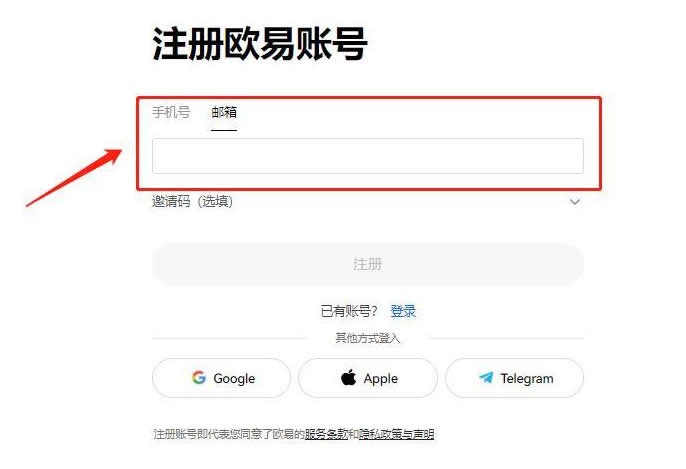Click the 注册账号即代表您同意了欧易的 agreement text
Screen dimensions: 686x469
click(x=229, y=434)
